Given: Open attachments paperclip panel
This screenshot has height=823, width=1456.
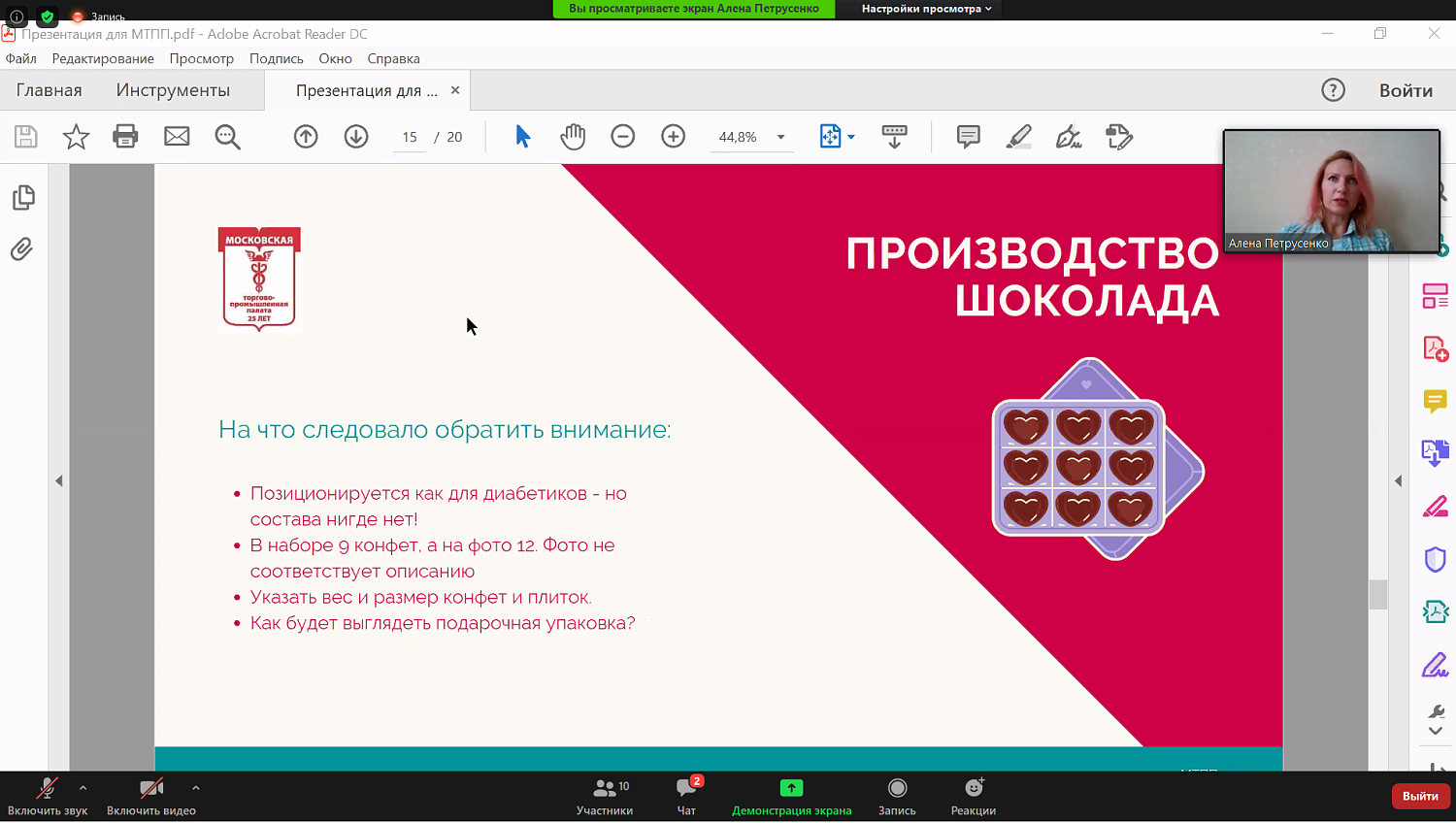Looking at the screenshot, I should (21, 249).
